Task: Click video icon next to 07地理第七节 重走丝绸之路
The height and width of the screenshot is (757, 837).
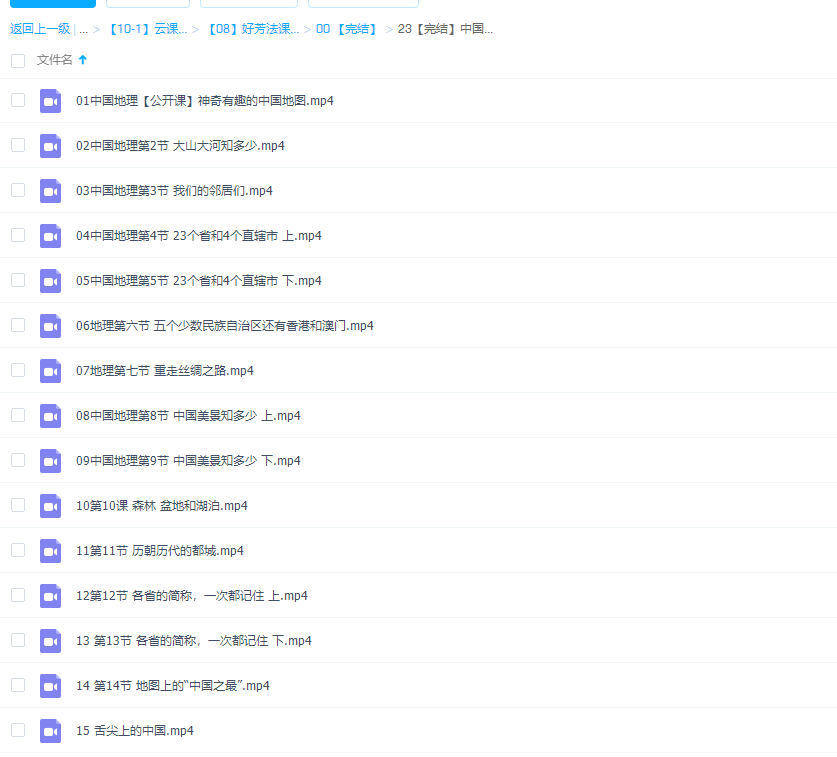Action: click(x=50, y=371)
